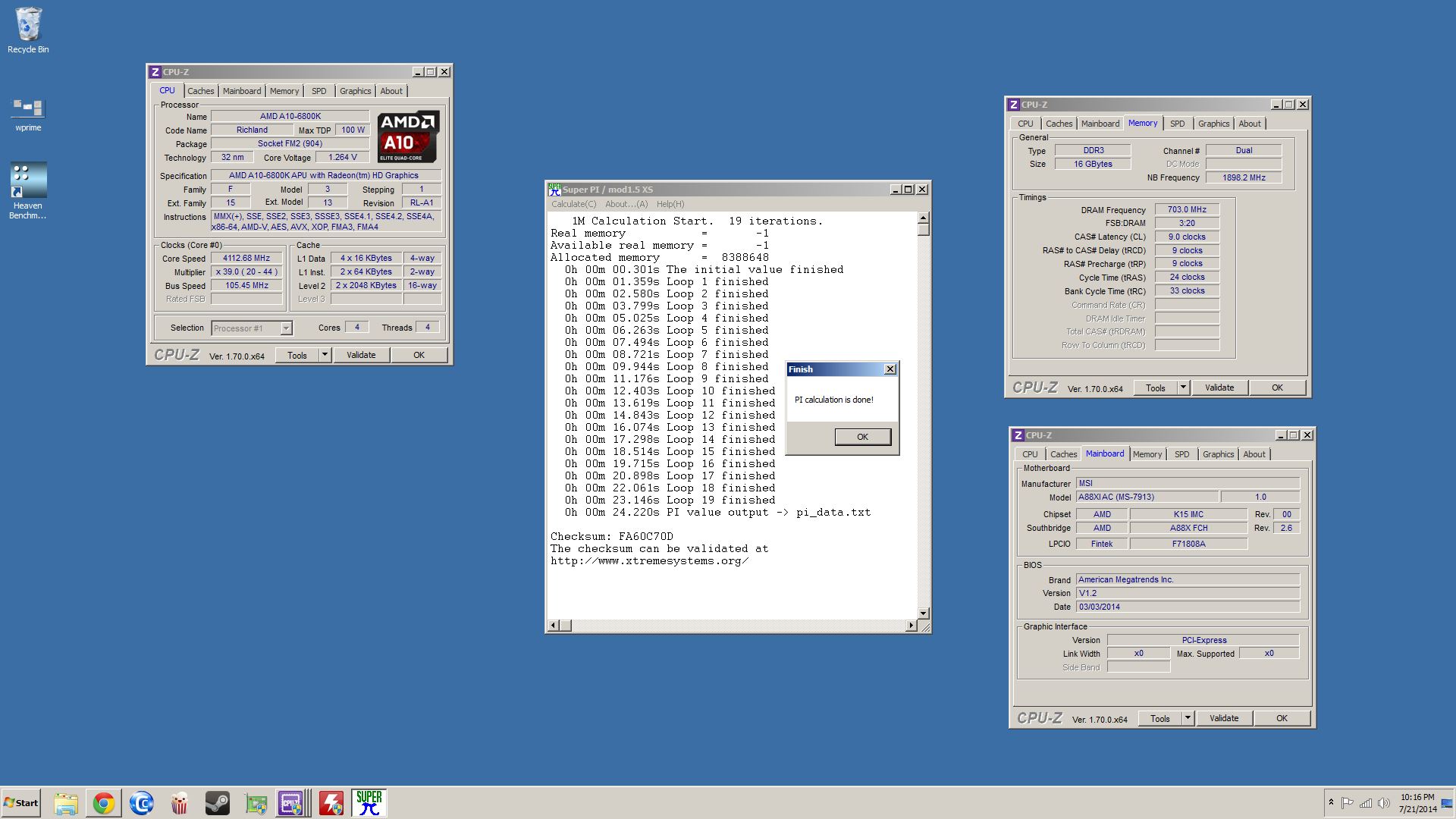This screenshot has height=819, width=1456.
Task: Click the Super PI window title icon
Action: coord(554,190)
